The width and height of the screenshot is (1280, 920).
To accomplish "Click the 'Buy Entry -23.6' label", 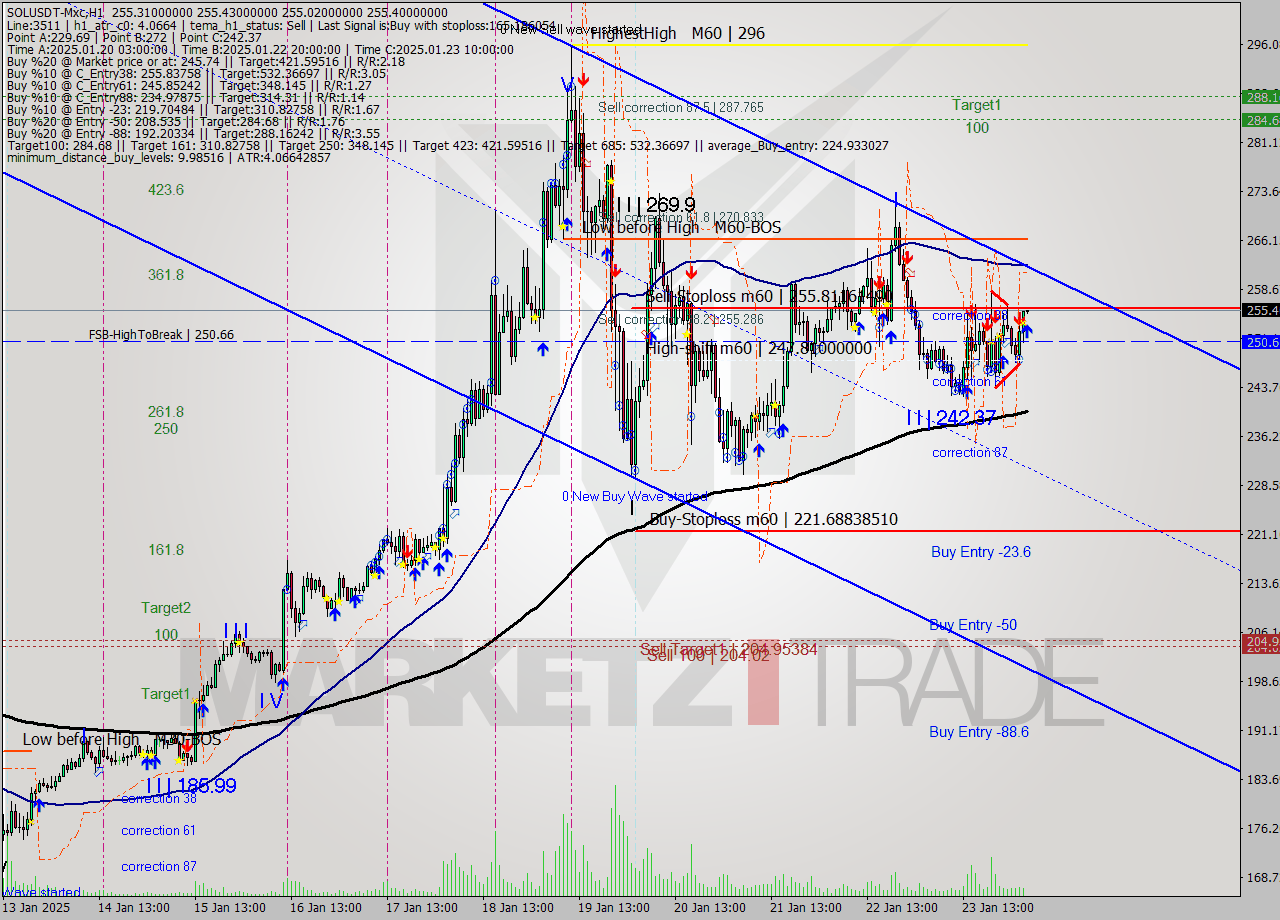I will [x=980, y=551].
